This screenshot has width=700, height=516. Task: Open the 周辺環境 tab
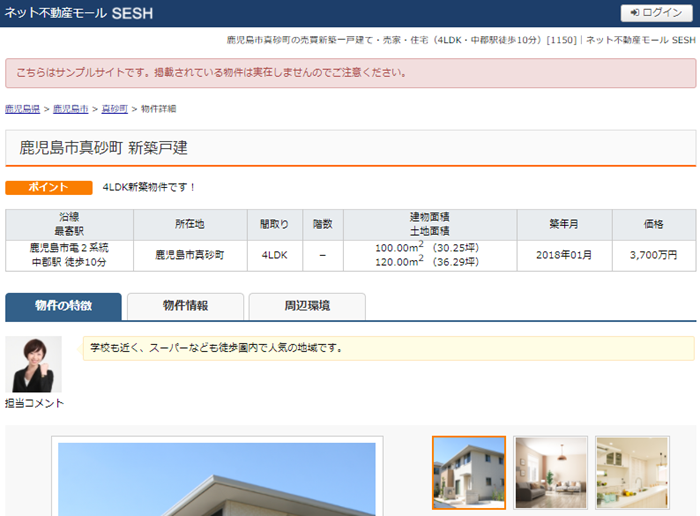pyautogui.click(x=307, y=306)
